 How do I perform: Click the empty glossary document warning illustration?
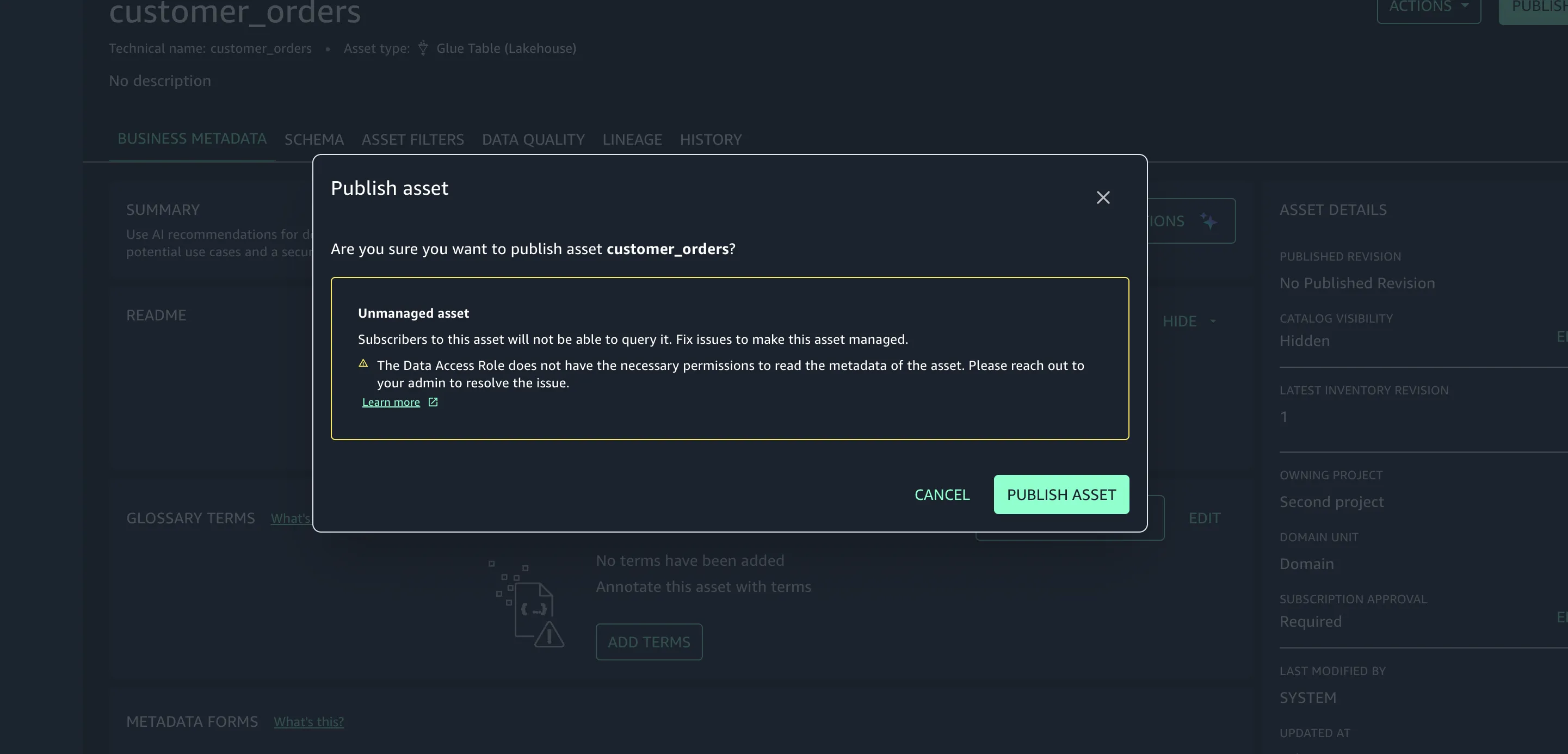coord(527,605)
